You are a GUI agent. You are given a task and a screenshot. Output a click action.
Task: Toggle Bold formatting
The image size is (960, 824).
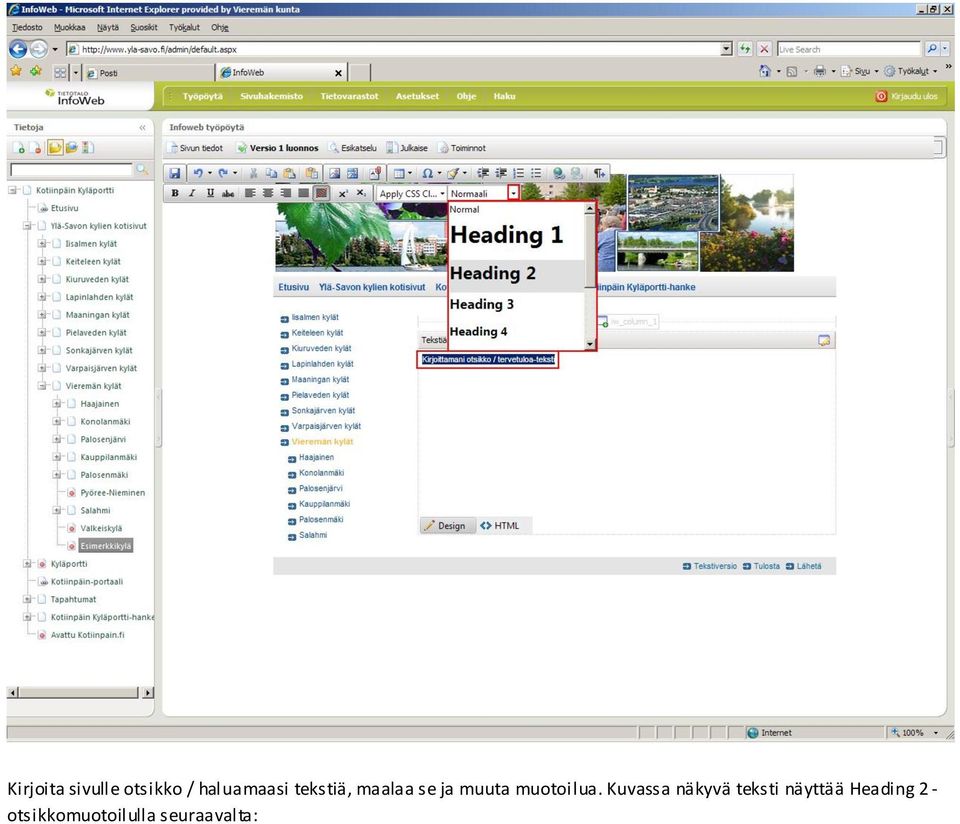(175, 193)
